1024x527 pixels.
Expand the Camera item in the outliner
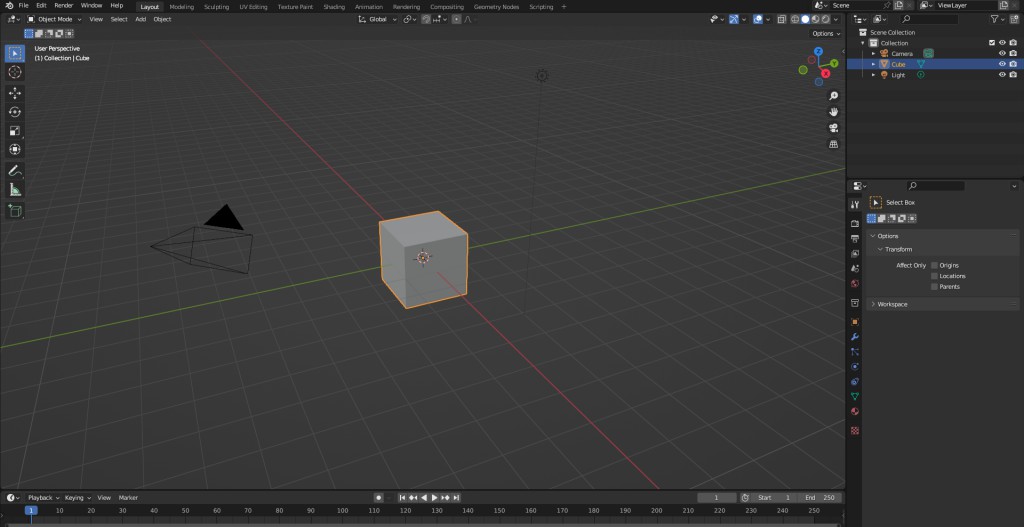[873, 53]
